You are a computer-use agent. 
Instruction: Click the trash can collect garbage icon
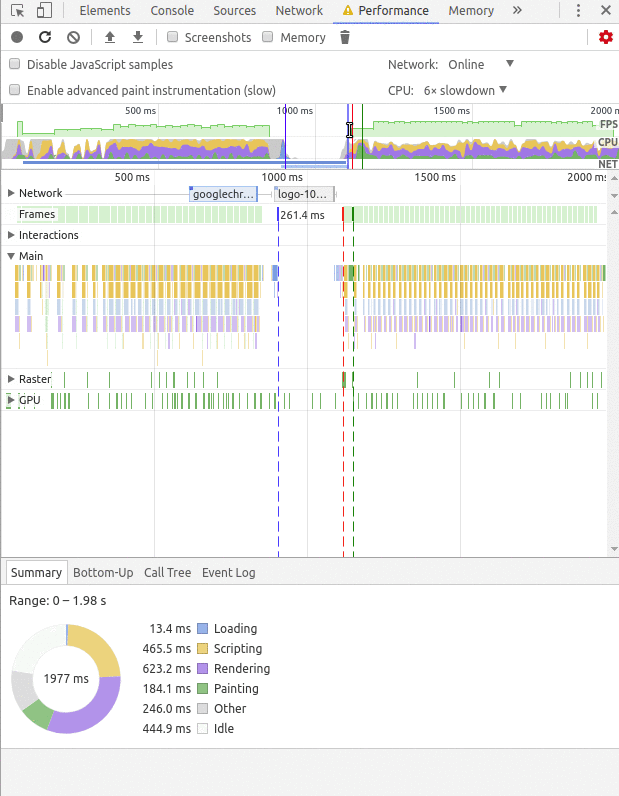345,37
